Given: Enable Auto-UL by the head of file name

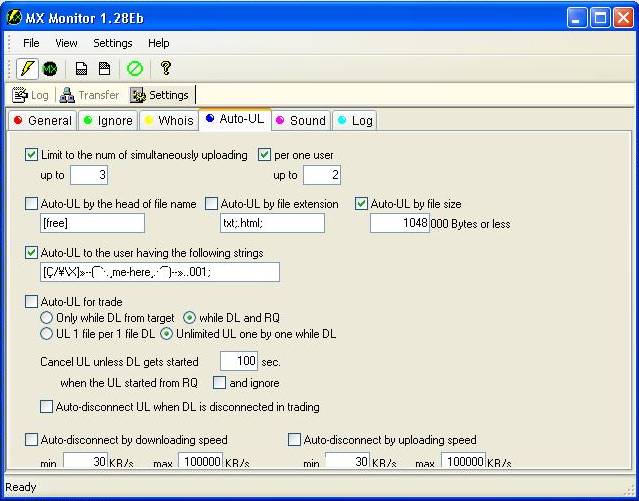Looking at the screenshot, I should 31,204.
